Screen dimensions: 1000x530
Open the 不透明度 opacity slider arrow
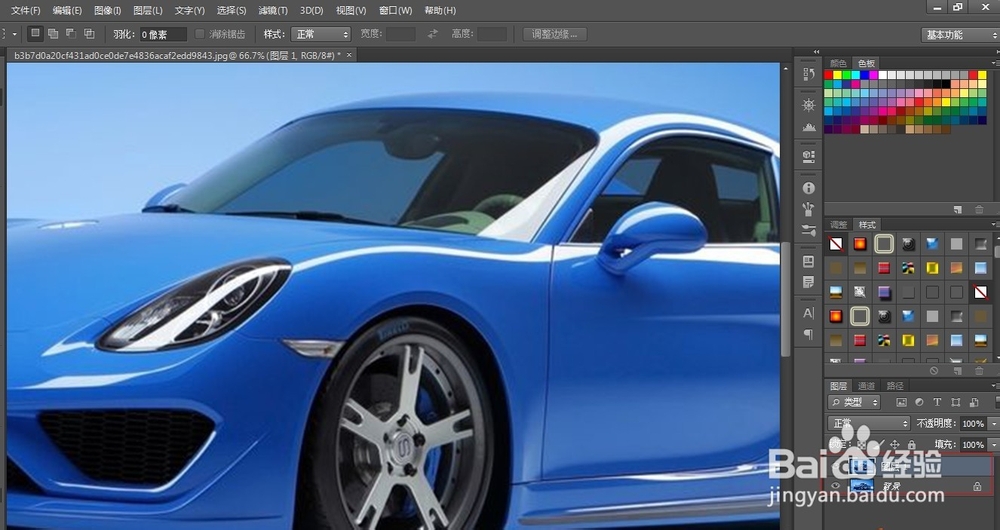993,423
